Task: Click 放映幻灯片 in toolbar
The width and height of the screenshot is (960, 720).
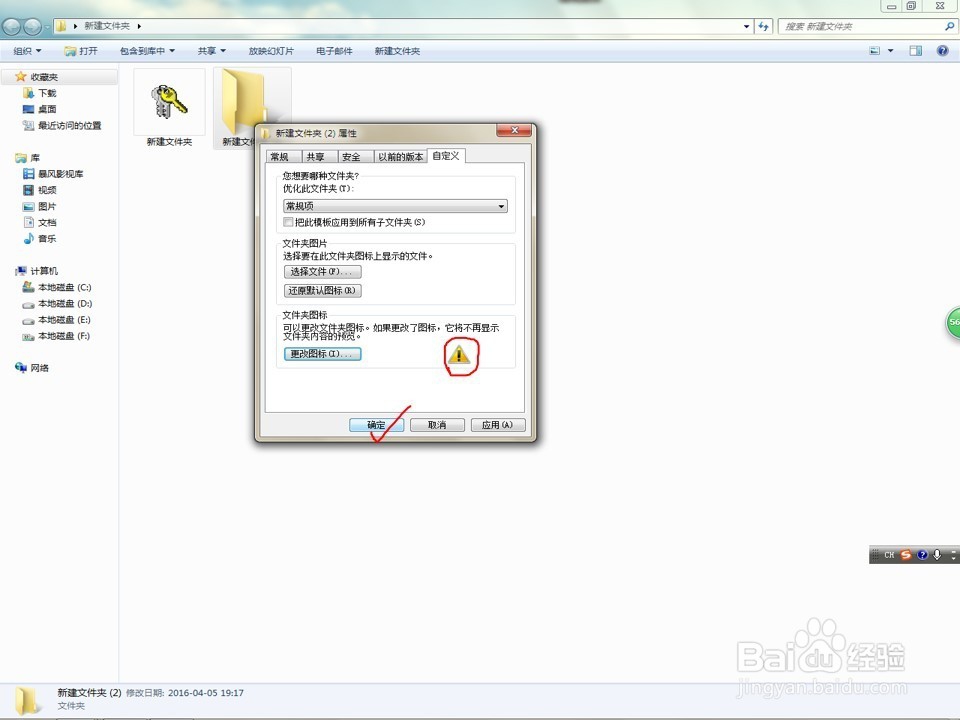Action: 271,51
